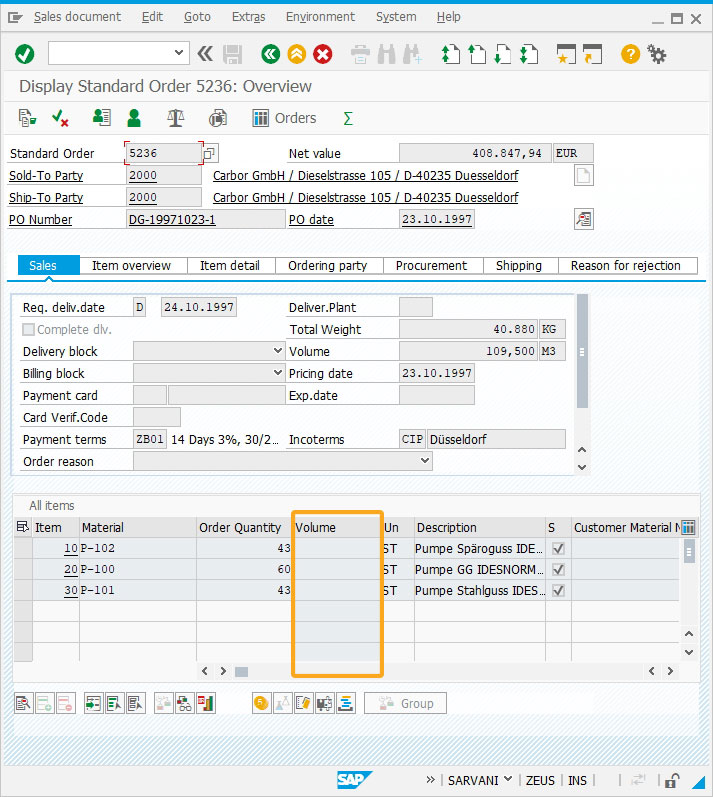Click the Standard Order number field
713x797 pixels.
(x=163, y=153)
